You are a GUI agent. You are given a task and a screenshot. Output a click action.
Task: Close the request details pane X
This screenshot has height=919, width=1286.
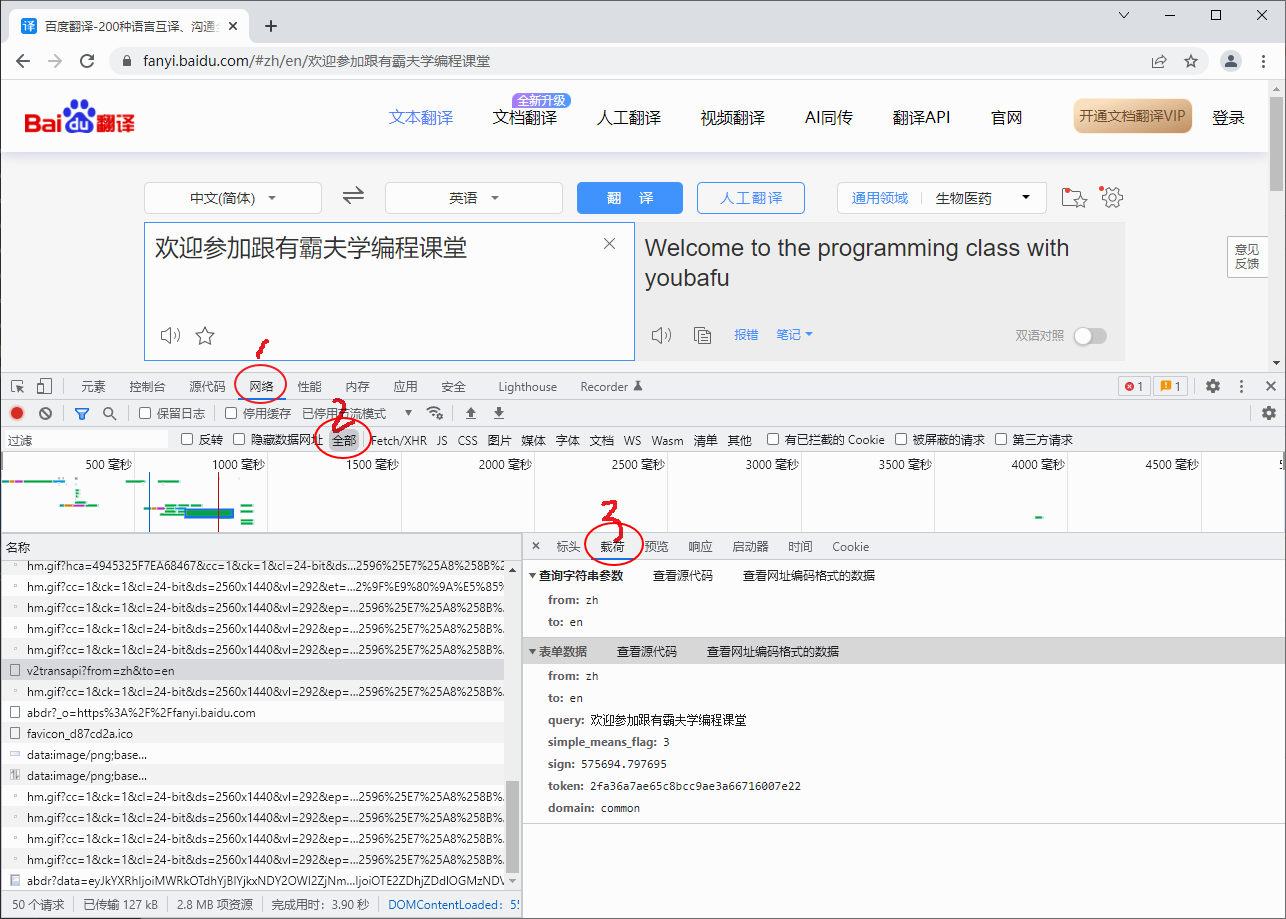point(536,546)
